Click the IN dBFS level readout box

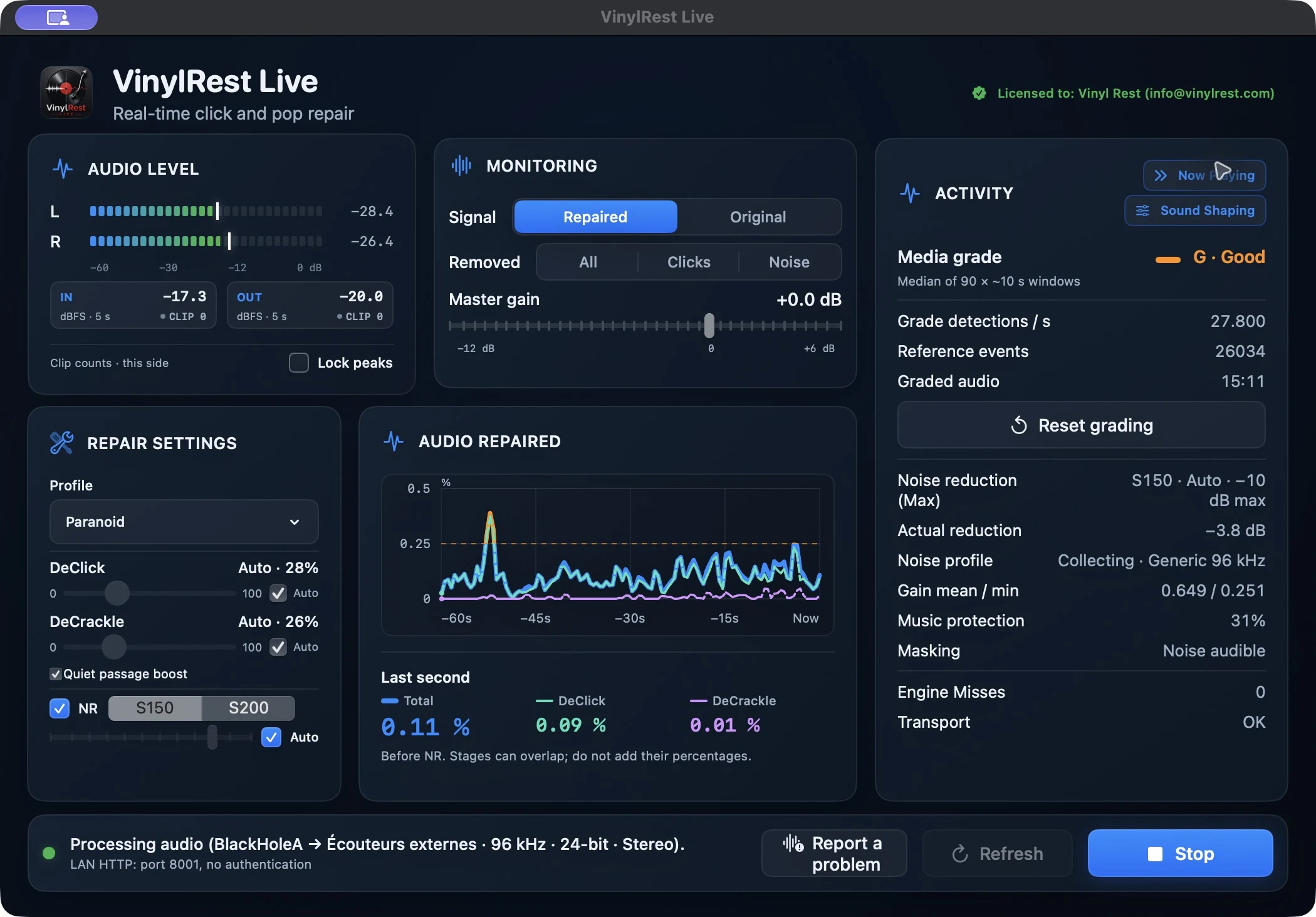click(133, 306)
